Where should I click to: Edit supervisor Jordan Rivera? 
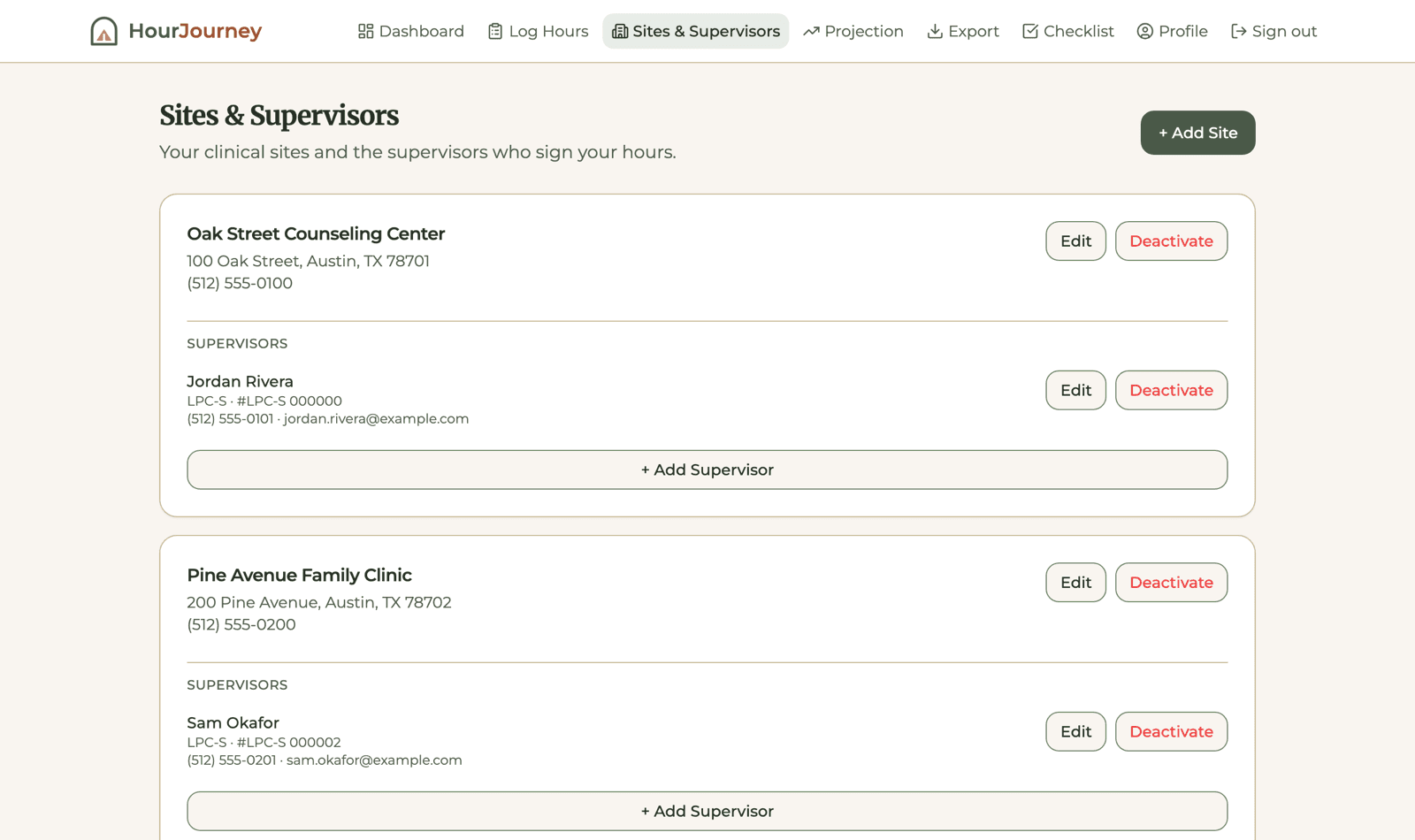pyautogui.click(x=1075, y=390)
